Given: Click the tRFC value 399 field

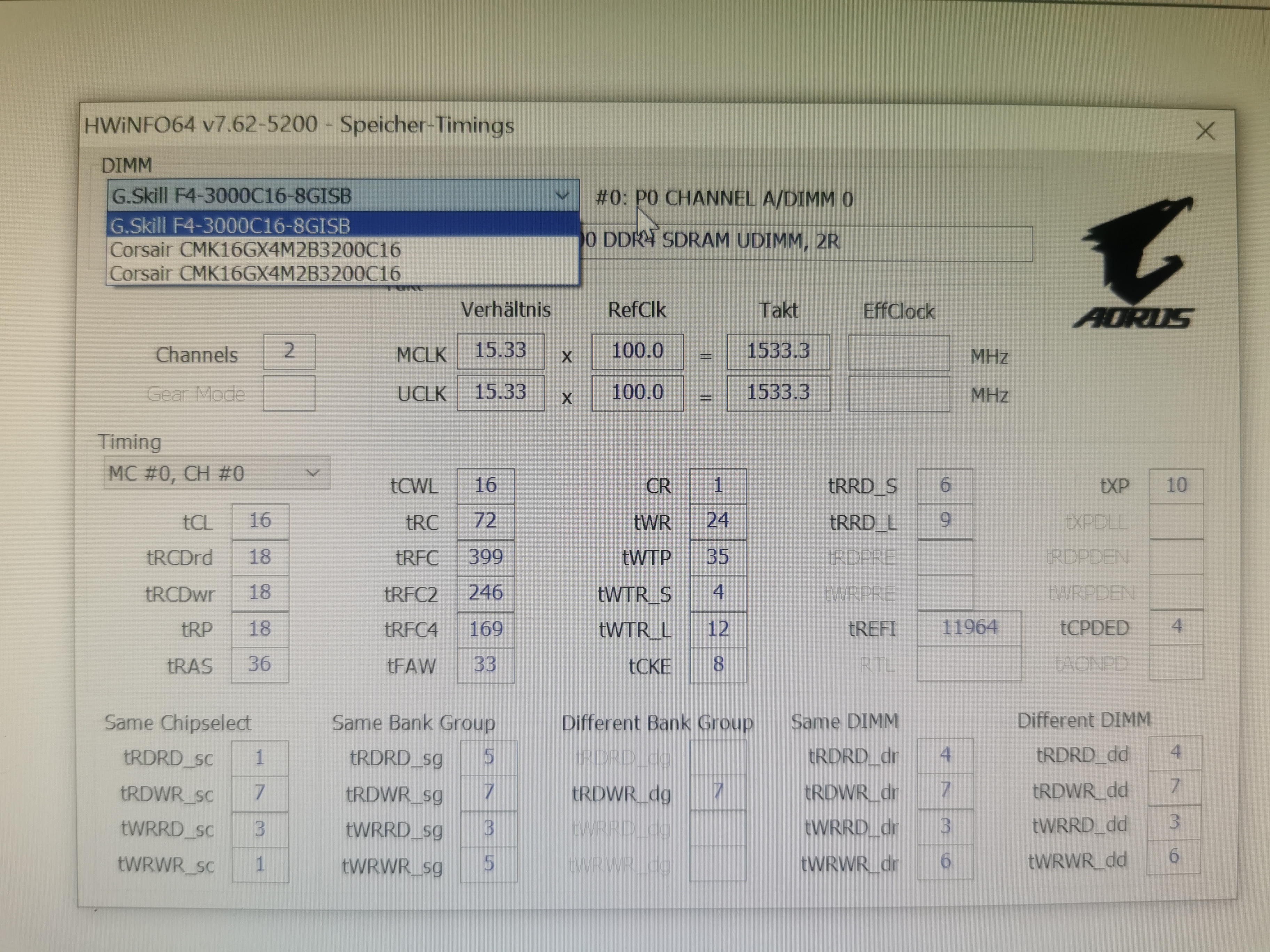Looking at the screenshot, I should 485,557.
